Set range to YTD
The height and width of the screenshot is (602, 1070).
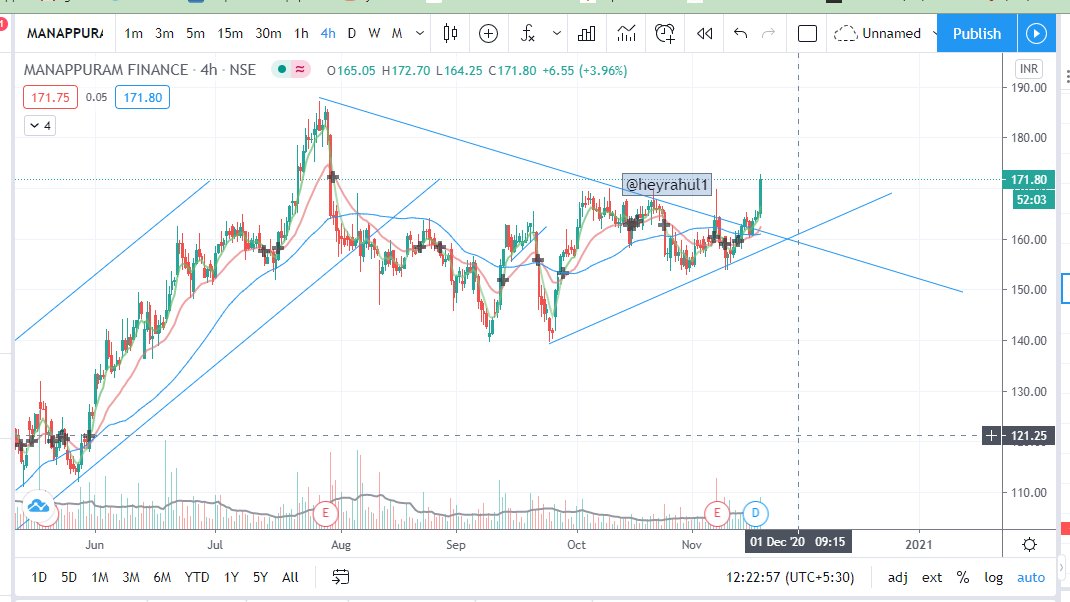coord(197,577)
